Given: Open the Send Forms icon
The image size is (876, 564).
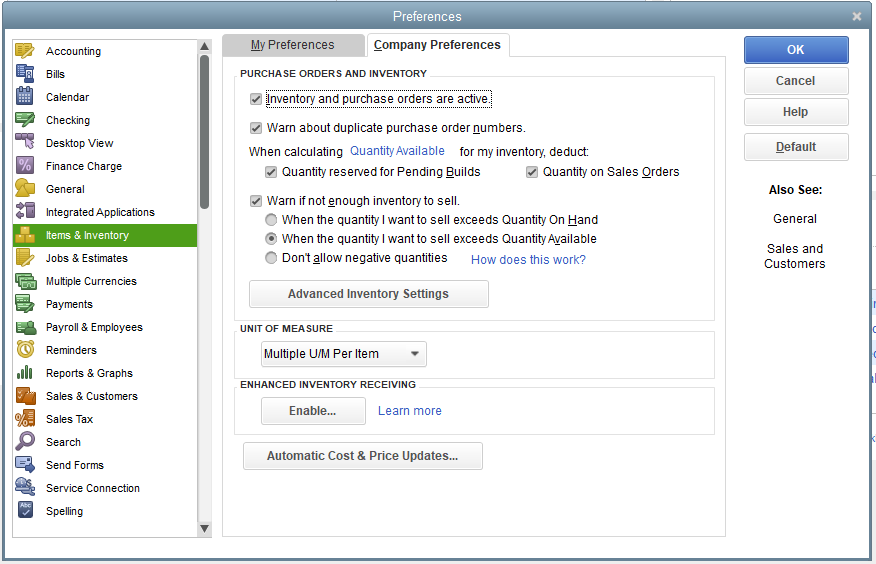Looking at the screenshot, I should (x=25, y=465).
